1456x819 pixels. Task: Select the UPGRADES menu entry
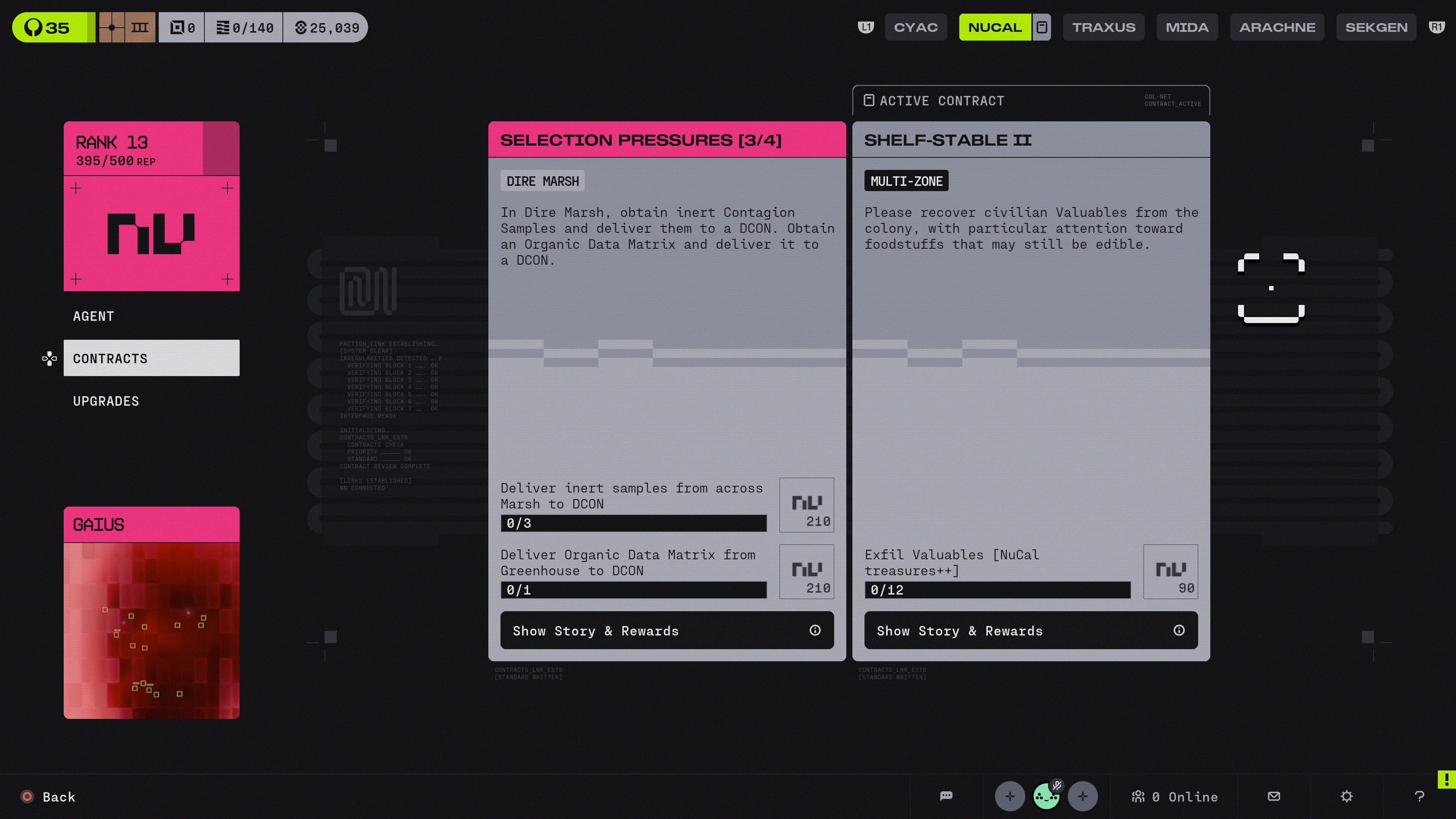106,401
